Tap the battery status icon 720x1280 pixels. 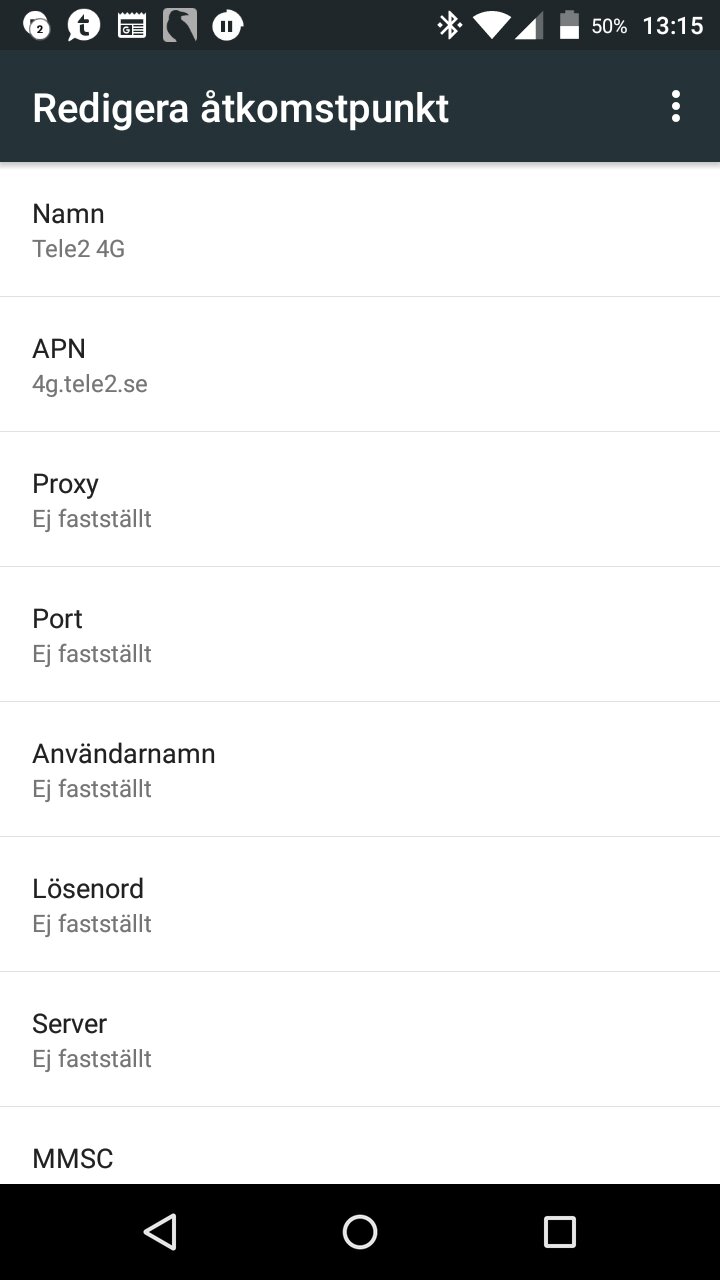point(569,26)
